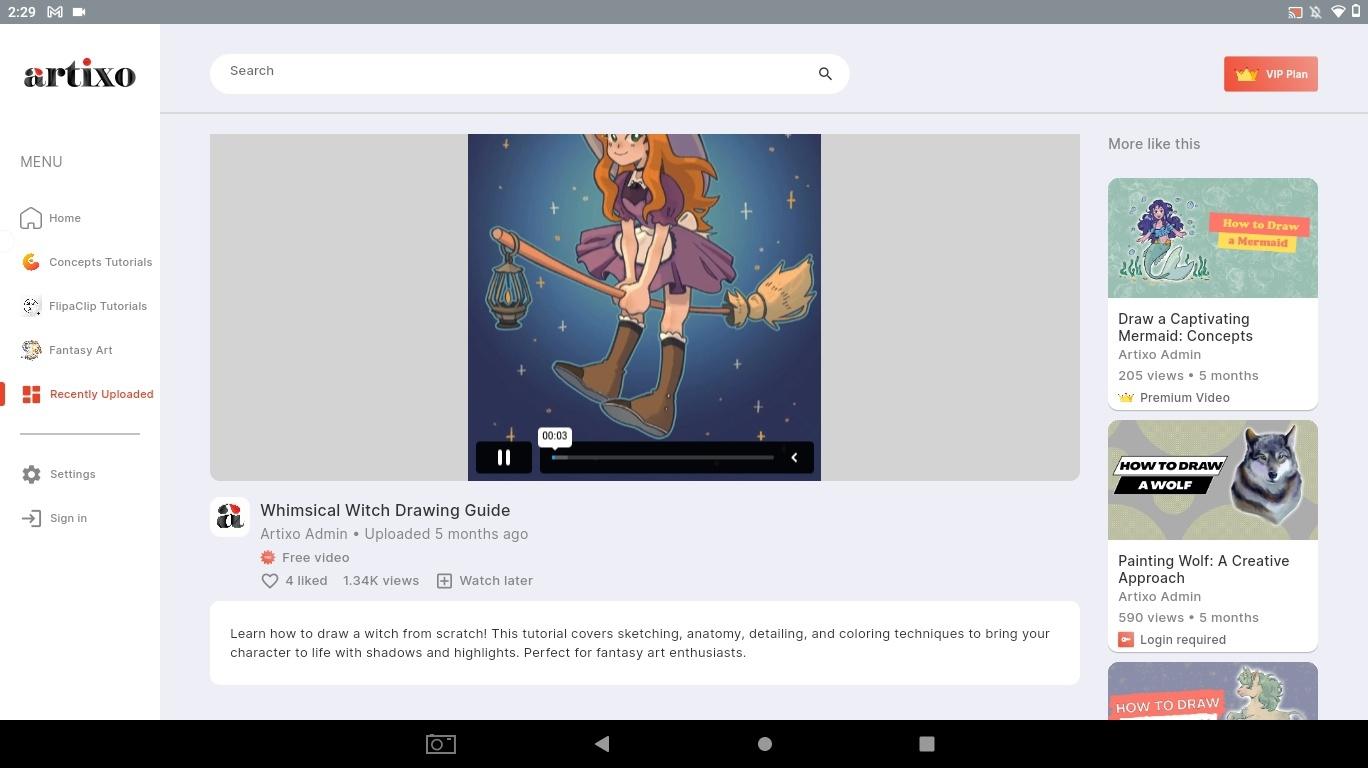This screenshot has height=768, width=1368.
Task: Click the search magnifier icon
Action: tap(825, 74)
